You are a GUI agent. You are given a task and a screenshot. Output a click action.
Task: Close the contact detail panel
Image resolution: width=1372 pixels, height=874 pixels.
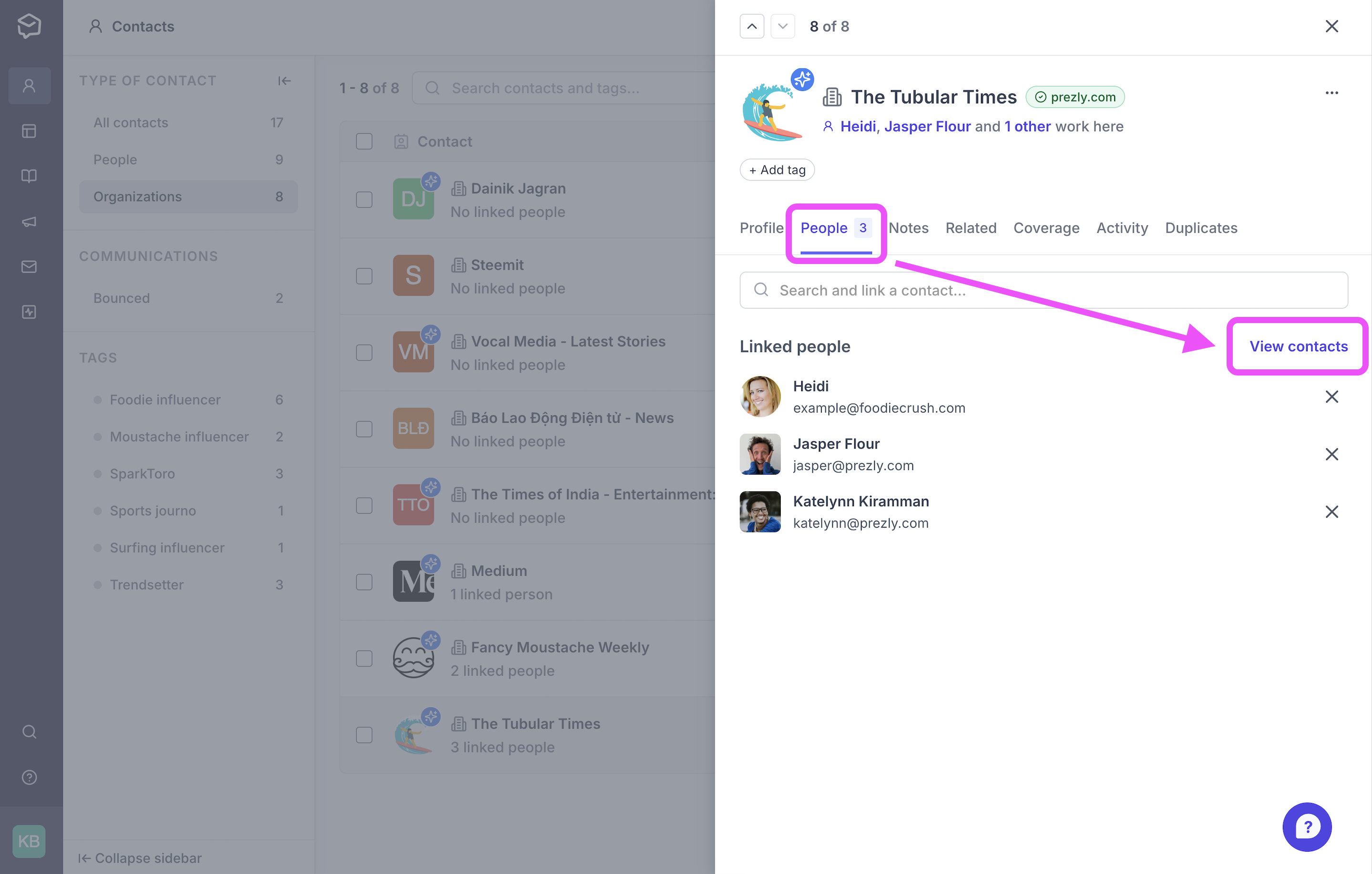(1331, 26)
